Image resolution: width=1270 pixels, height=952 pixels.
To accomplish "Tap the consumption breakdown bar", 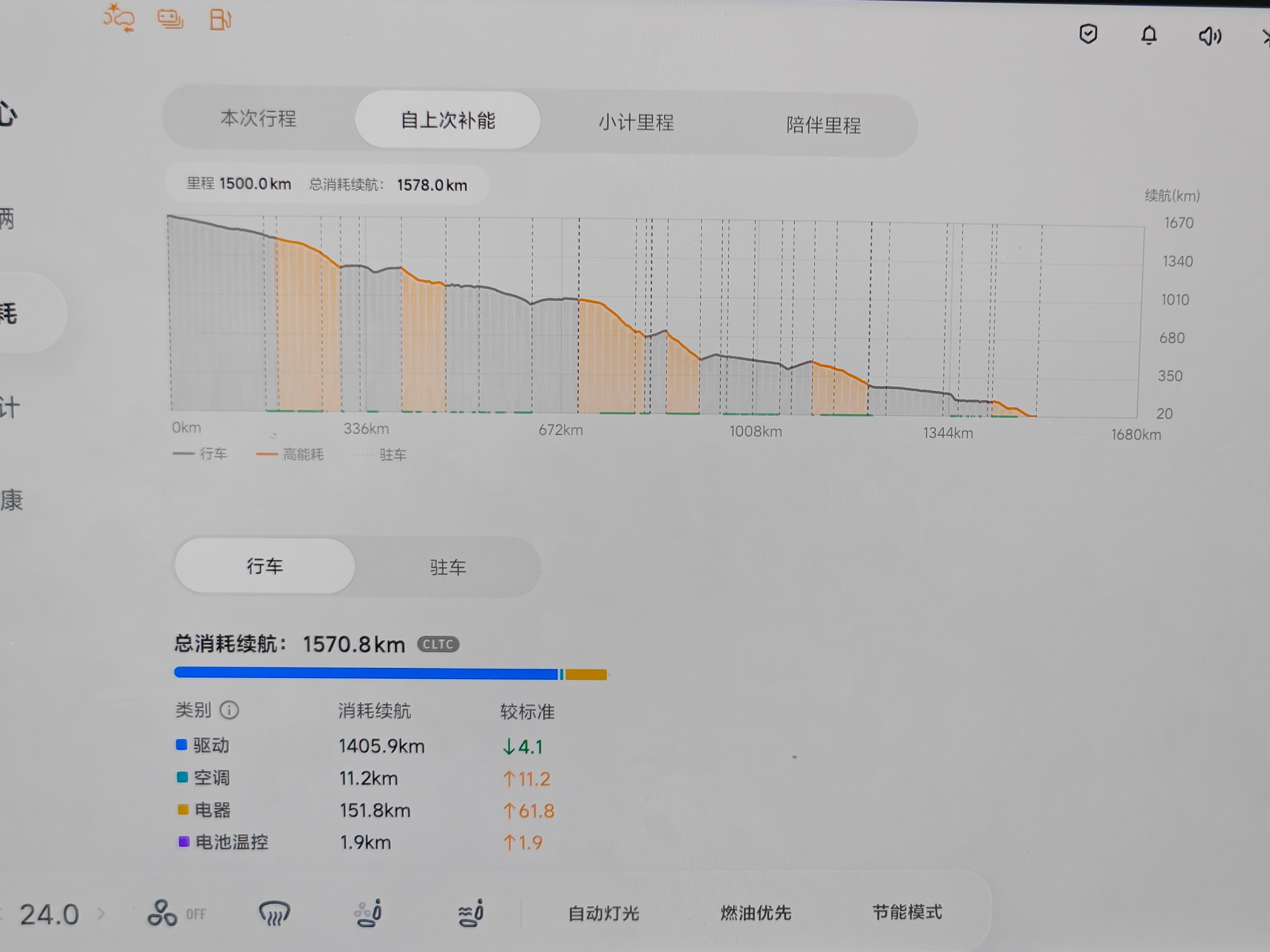I will [391, 674].
